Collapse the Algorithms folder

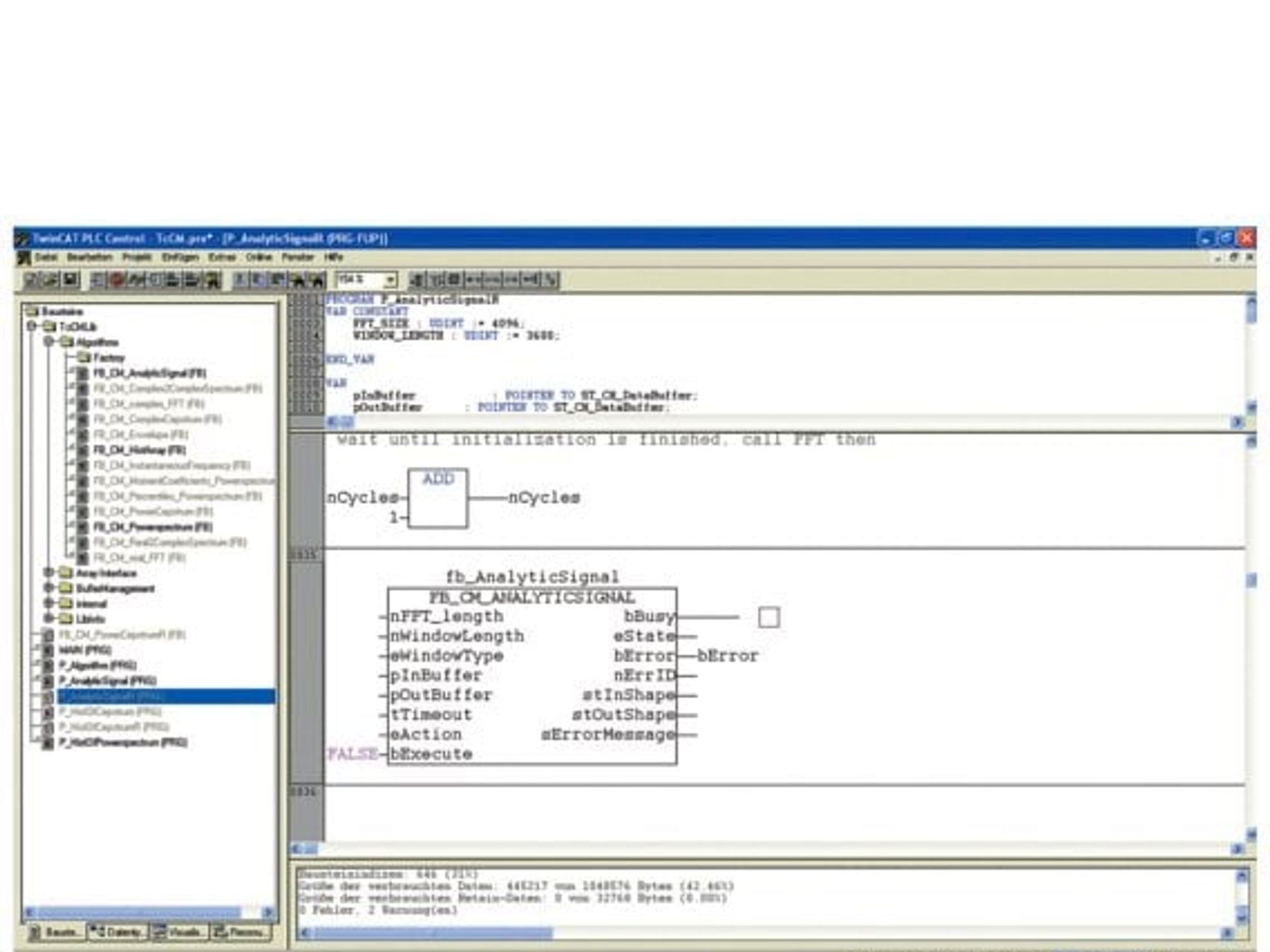tap(49, 342)
